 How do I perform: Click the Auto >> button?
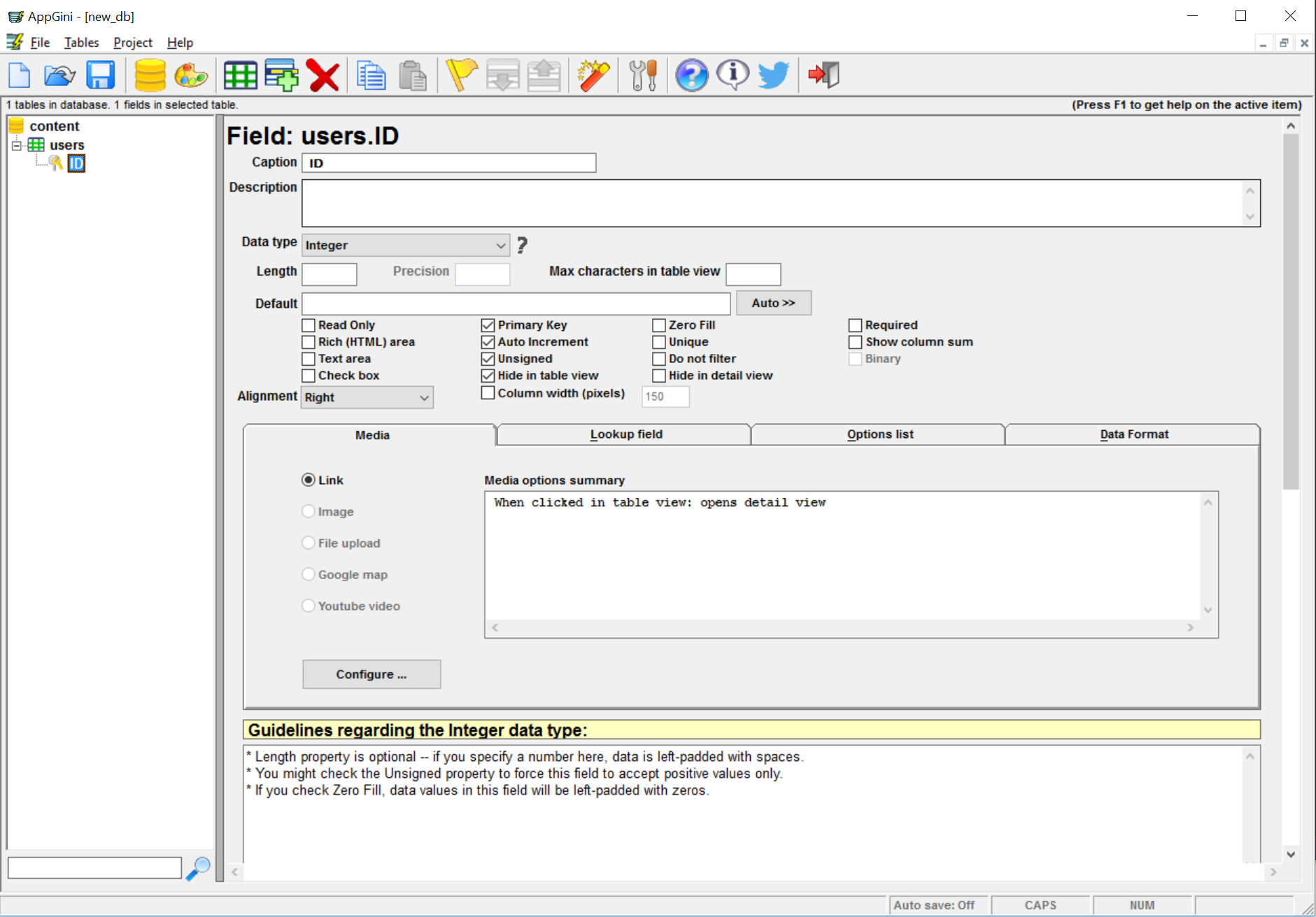tap(773, 303)
